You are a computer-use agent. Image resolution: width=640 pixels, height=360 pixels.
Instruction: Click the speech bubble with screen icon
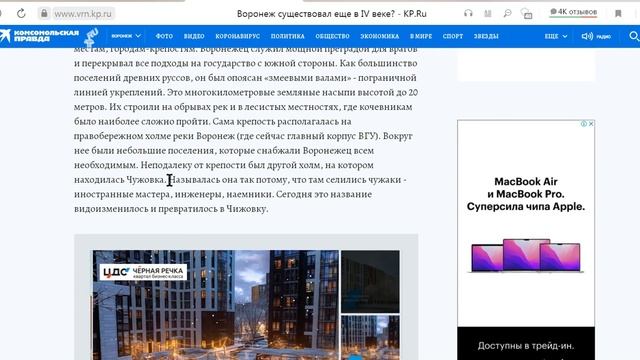(527, 14)
